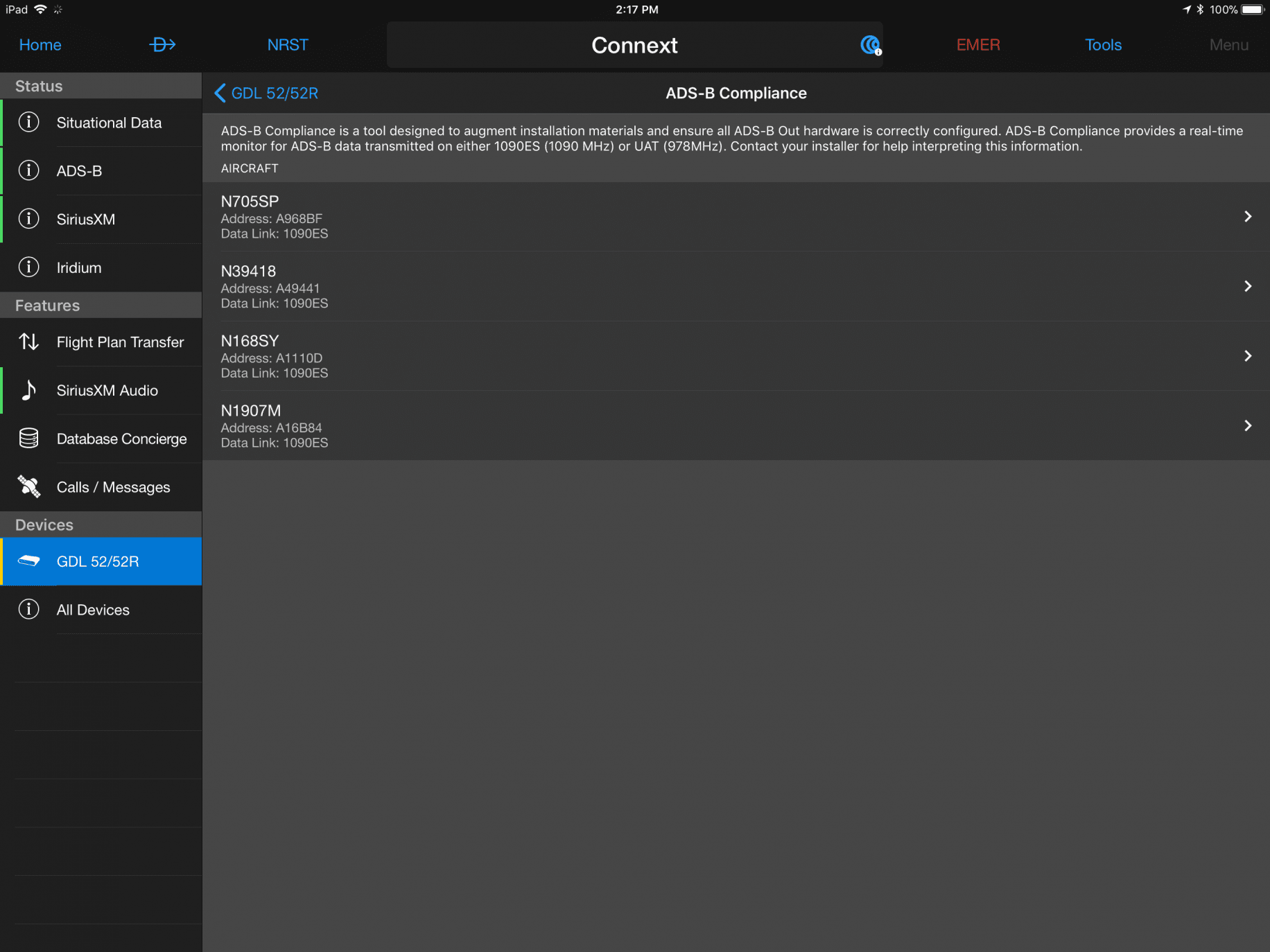Open the Tools menu
This screenshot has width=1270, height=952.
pyautogui.click(x=1102, y=44)
